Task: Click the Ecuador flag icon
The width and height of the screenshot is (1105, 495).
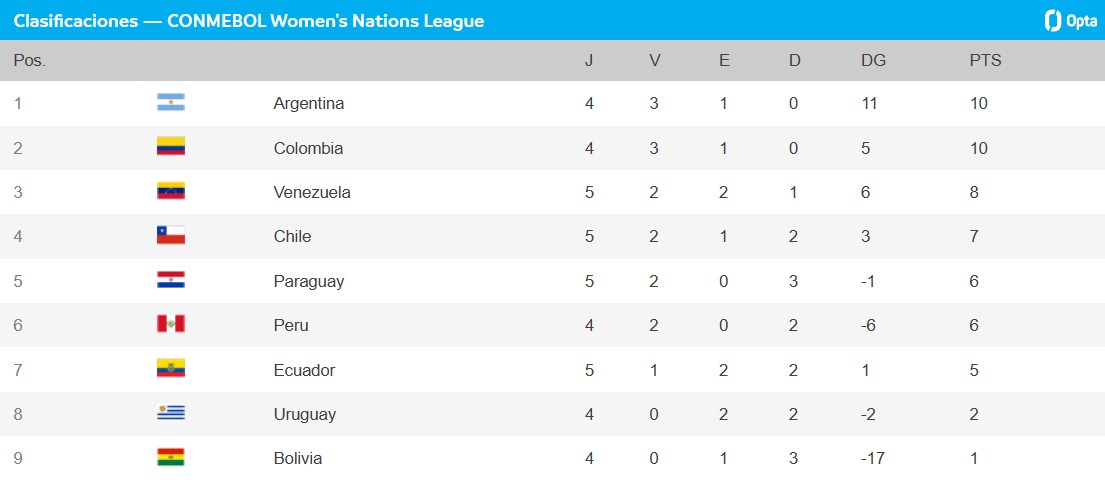Action: pos(171,369)
